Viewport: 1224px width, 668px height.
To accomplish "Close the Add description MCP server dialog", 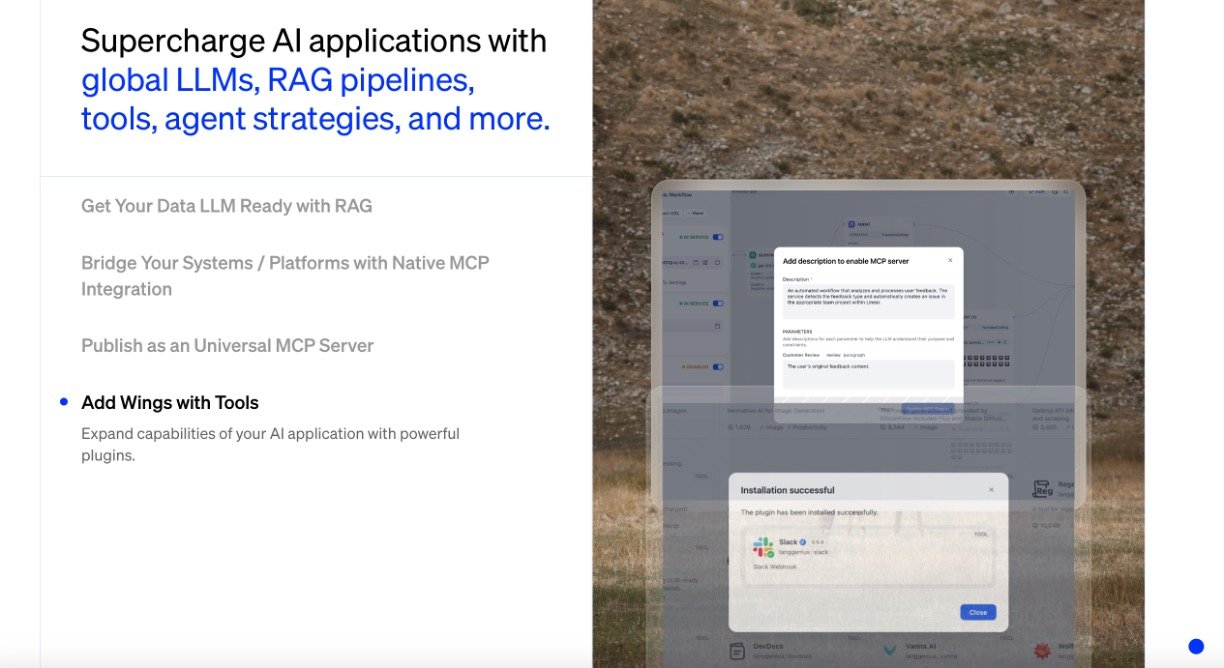I will click(950, 260).
